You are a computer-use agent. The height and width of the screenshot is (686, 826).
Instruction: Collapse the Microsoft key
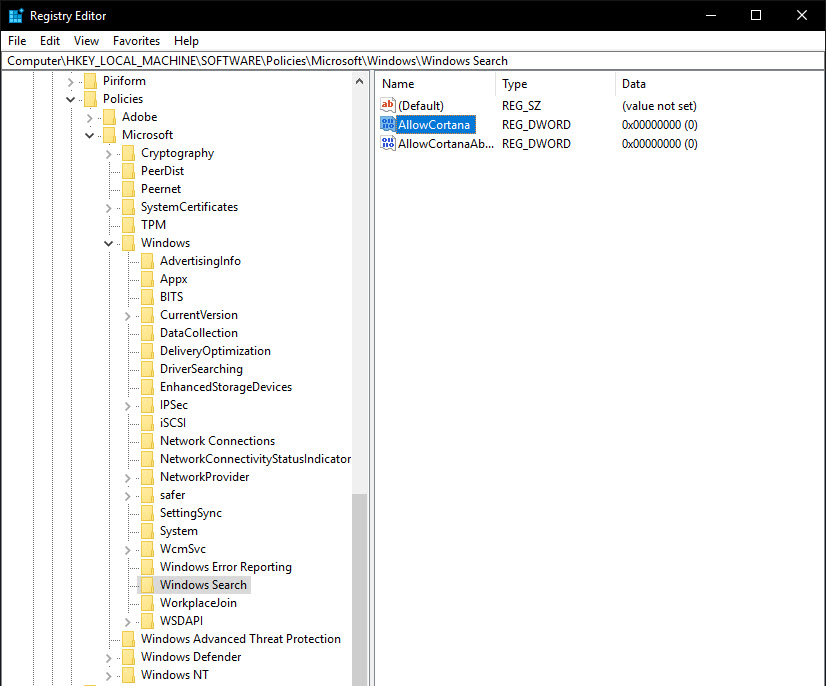(x=90, y=135)
